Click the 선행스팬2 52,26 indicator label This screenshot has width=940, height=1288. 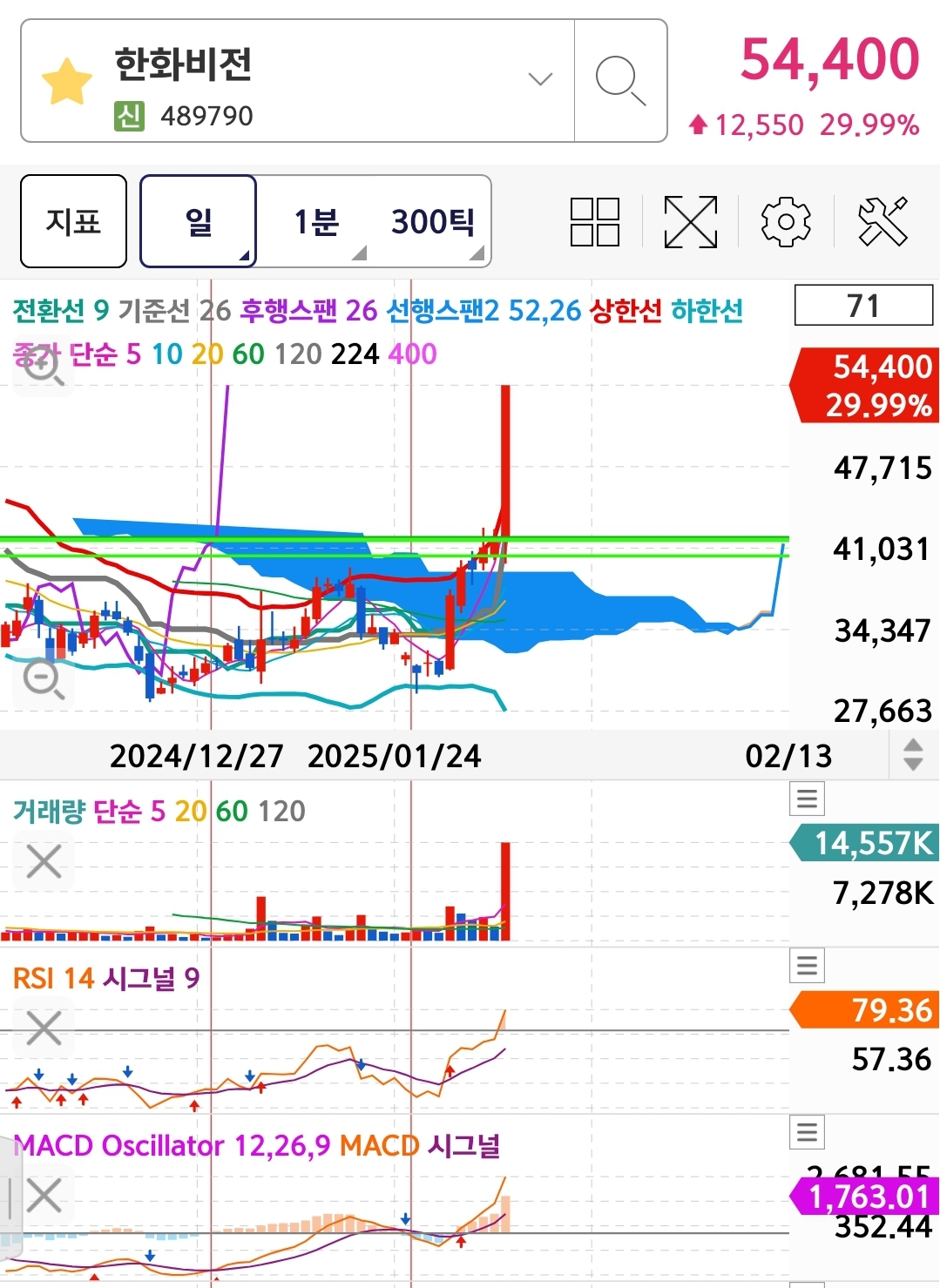(x=484, y=310)
